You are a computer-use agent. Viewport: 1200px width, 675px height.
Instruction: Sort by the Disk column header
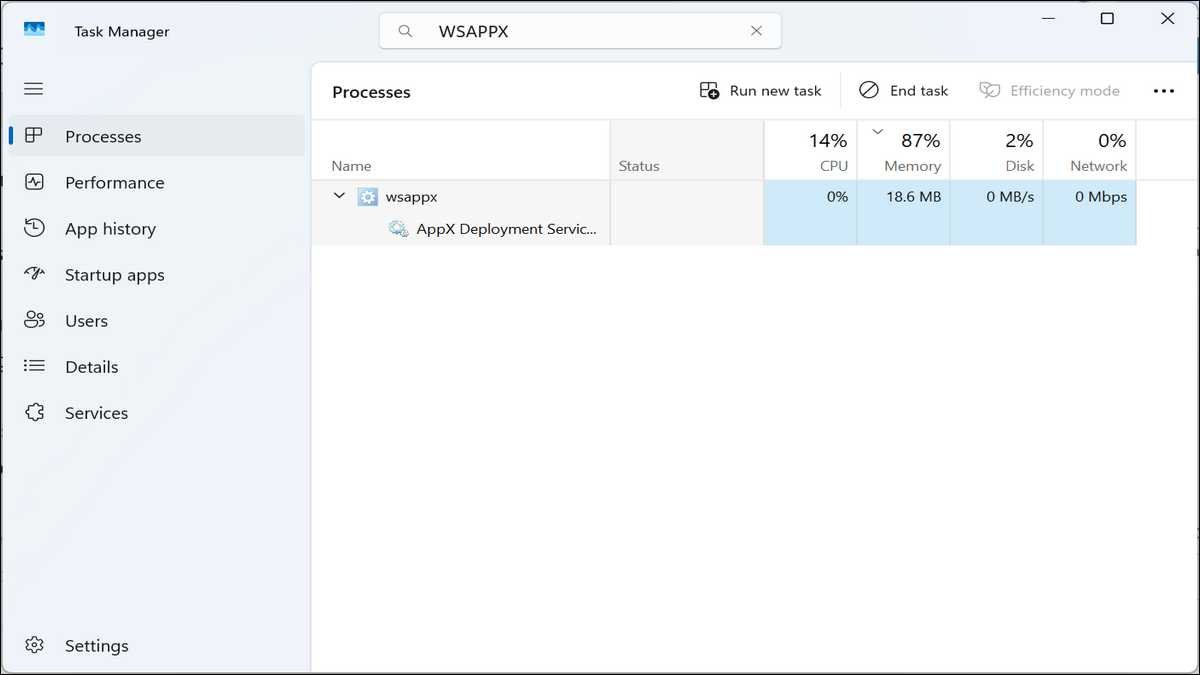996,150
